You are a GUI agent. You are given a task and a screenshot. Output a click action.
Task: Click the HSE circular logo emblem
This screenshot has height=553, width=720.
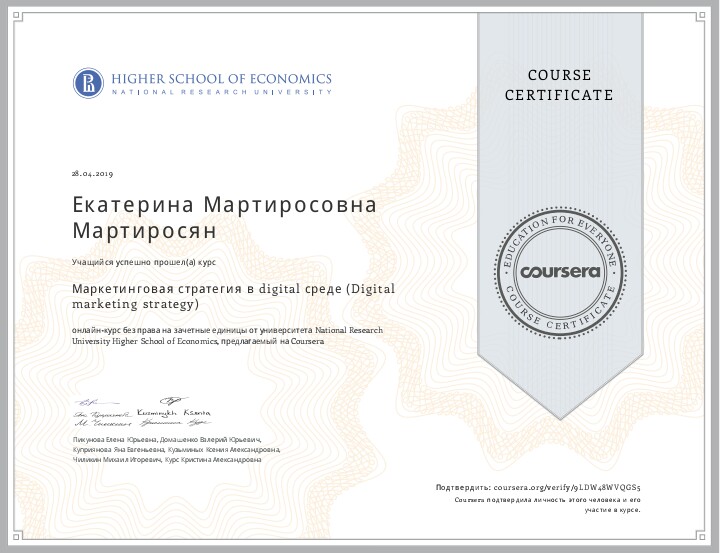point(87,82)
